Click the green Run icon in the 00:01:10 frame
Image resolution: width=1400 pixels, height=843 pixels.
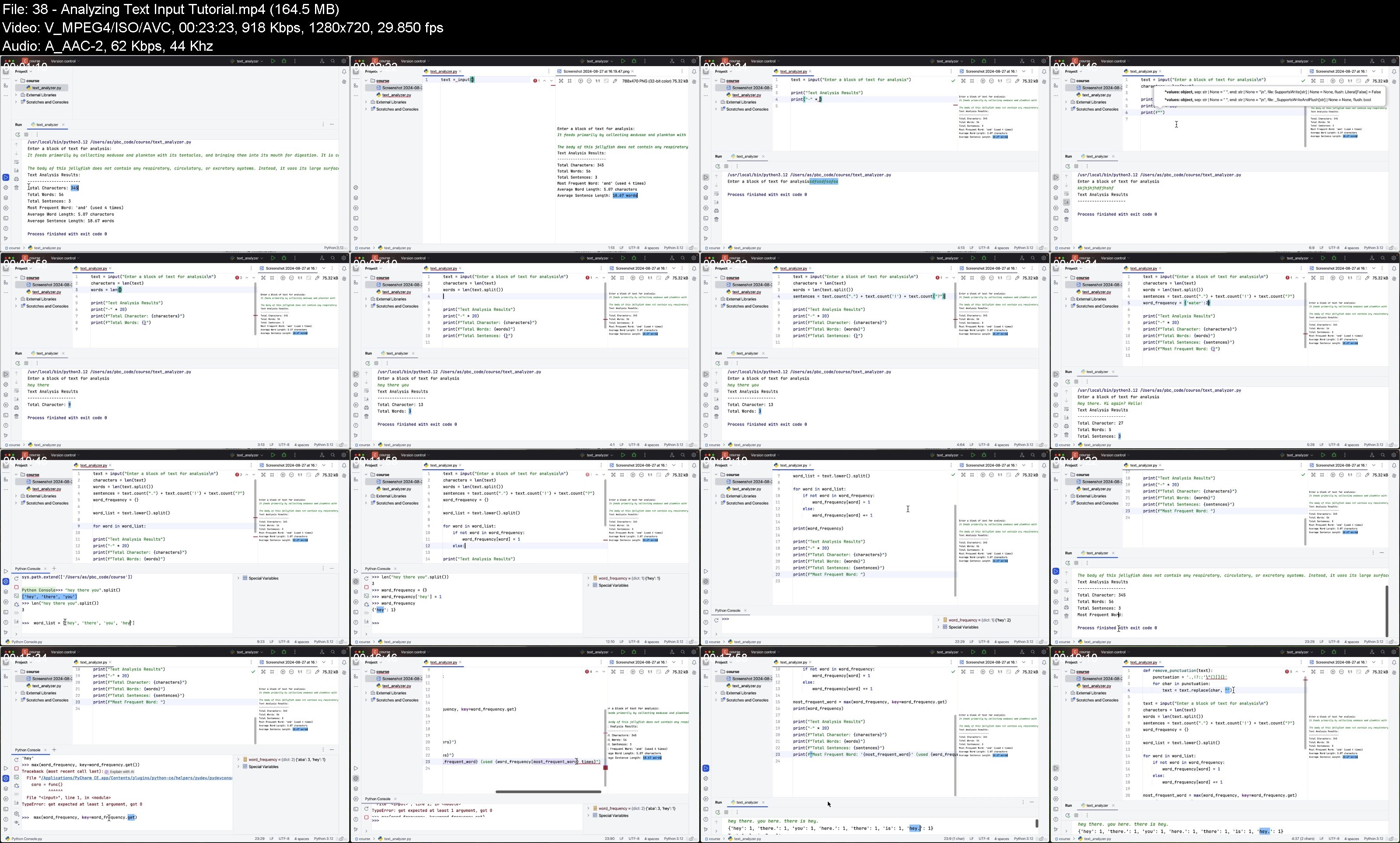click(x=273, y=61)
